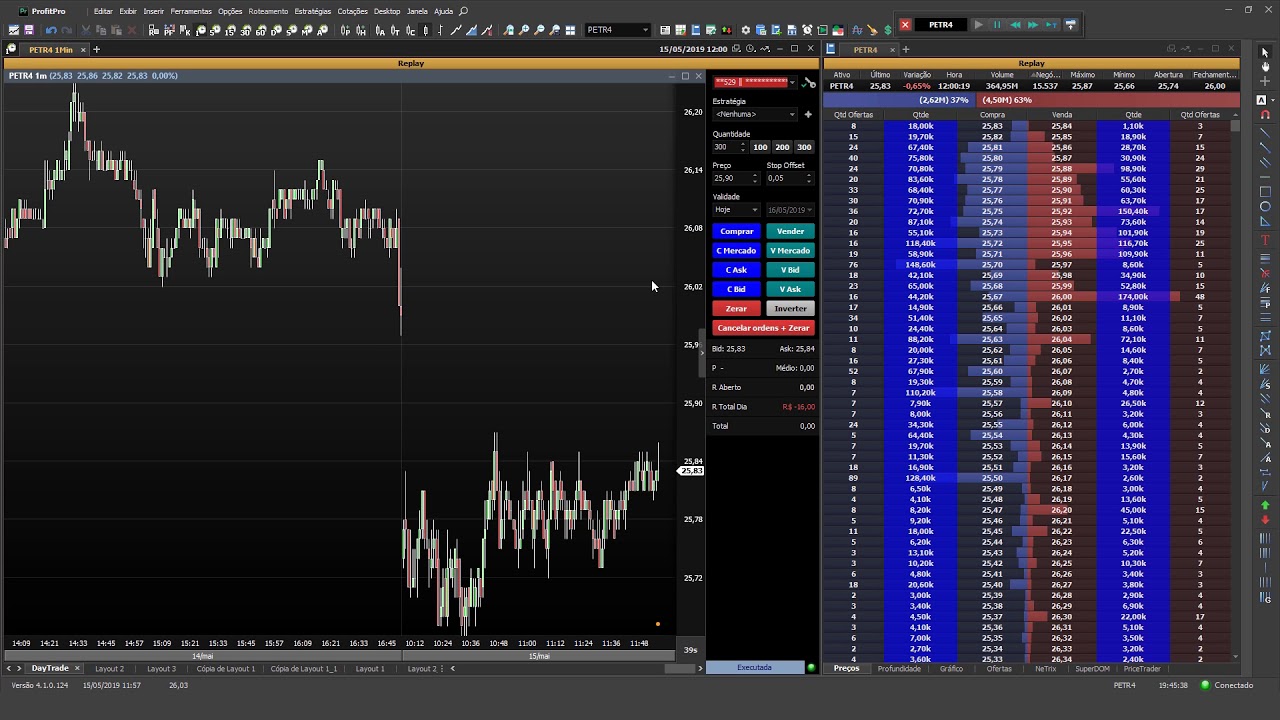Fast forward the replay
The image size is (1280, 720).
(1033, 25)
